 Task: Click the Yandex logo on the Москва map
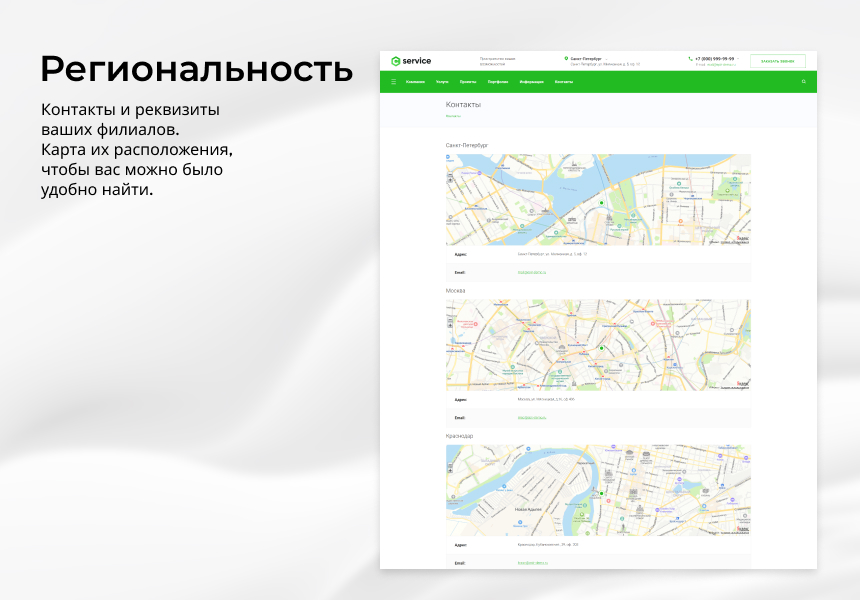click(x=740, y=382)
